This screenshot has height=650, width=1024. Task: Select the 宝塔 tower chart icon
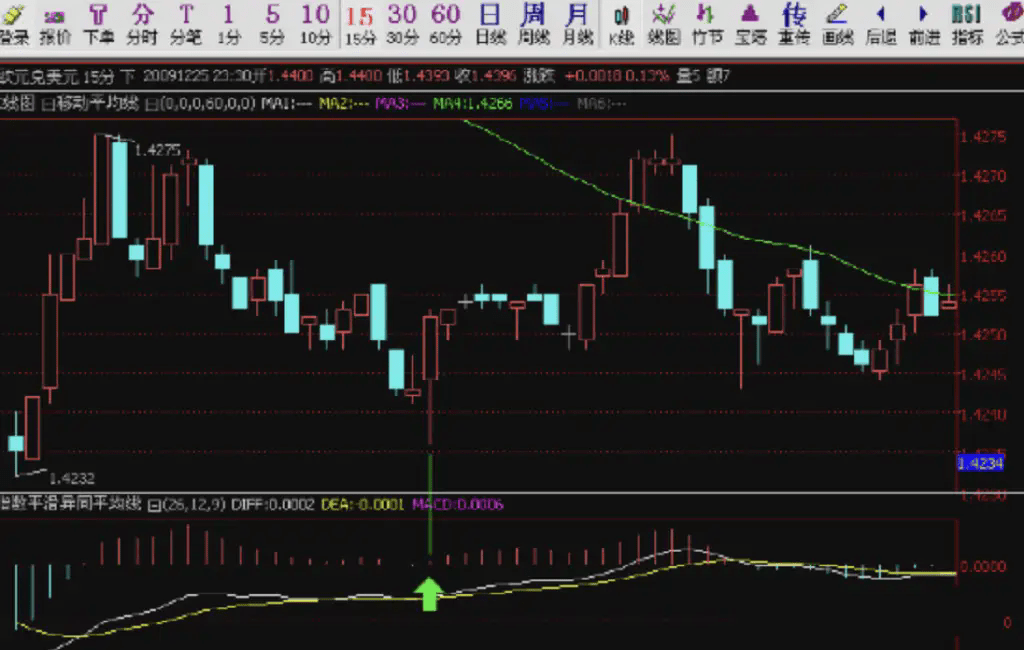click(x=750, y=24)
